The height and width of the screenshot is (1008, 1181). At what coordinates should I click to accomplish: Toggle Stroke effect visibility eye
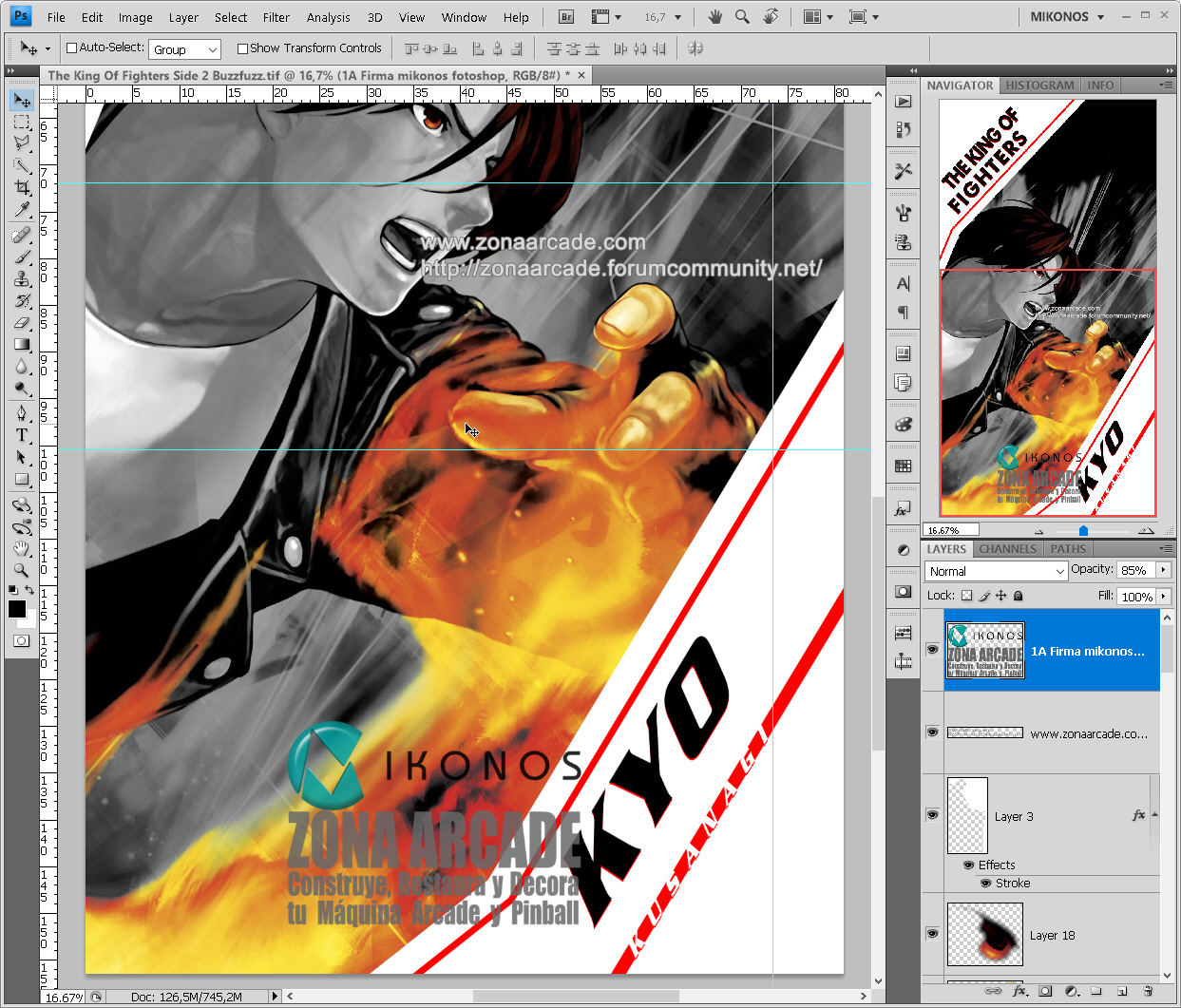click(986, 883)
